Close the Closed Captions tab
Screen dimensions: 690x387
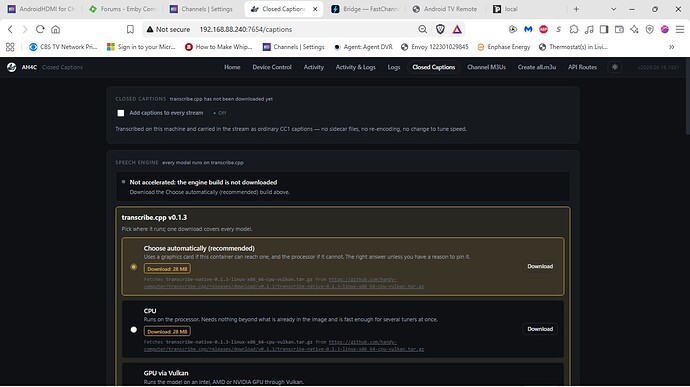click(315, 9)
